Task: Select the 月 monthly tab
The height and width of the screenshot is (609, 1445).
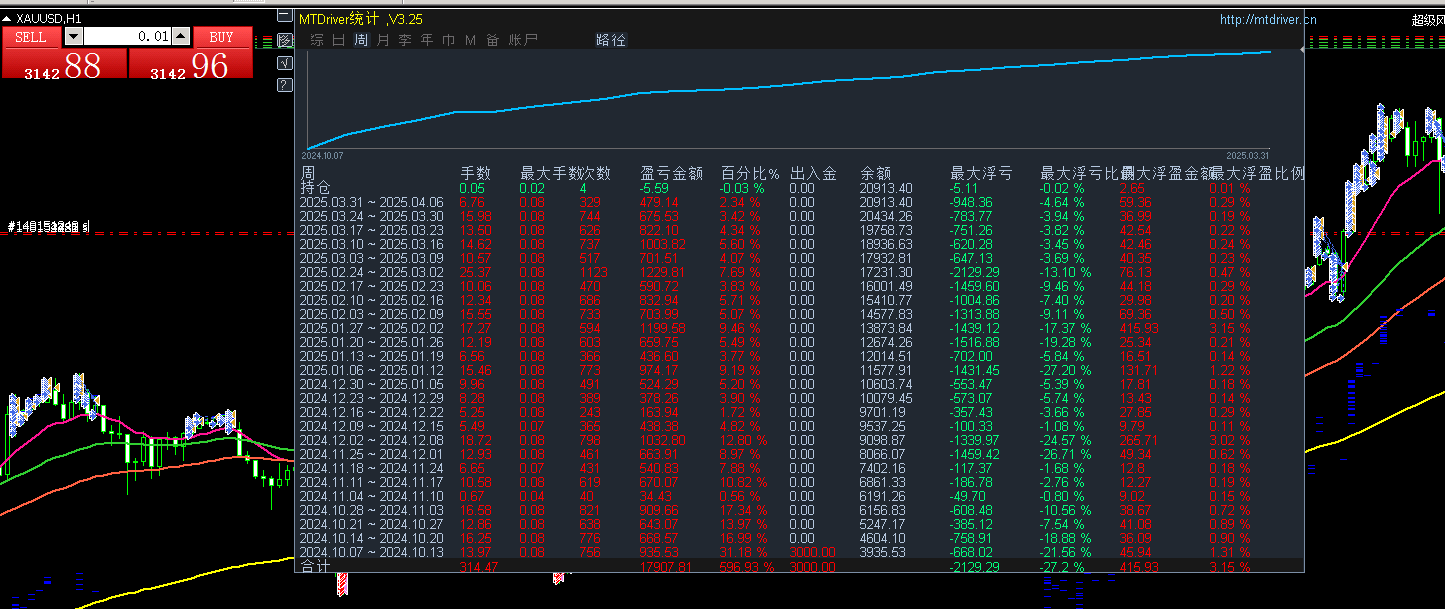Action: coord(383,40)
